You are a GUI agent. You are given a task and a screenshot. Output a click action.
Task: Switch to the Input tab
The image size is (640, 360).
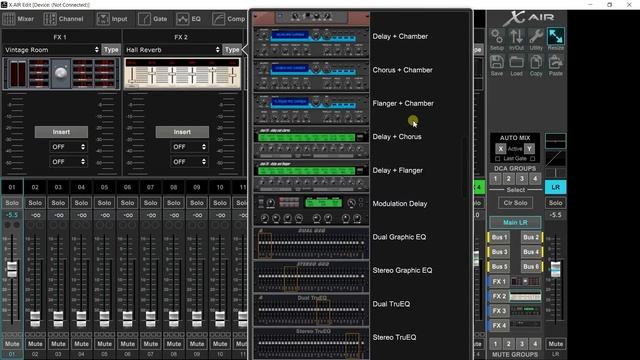coord(112,19)
